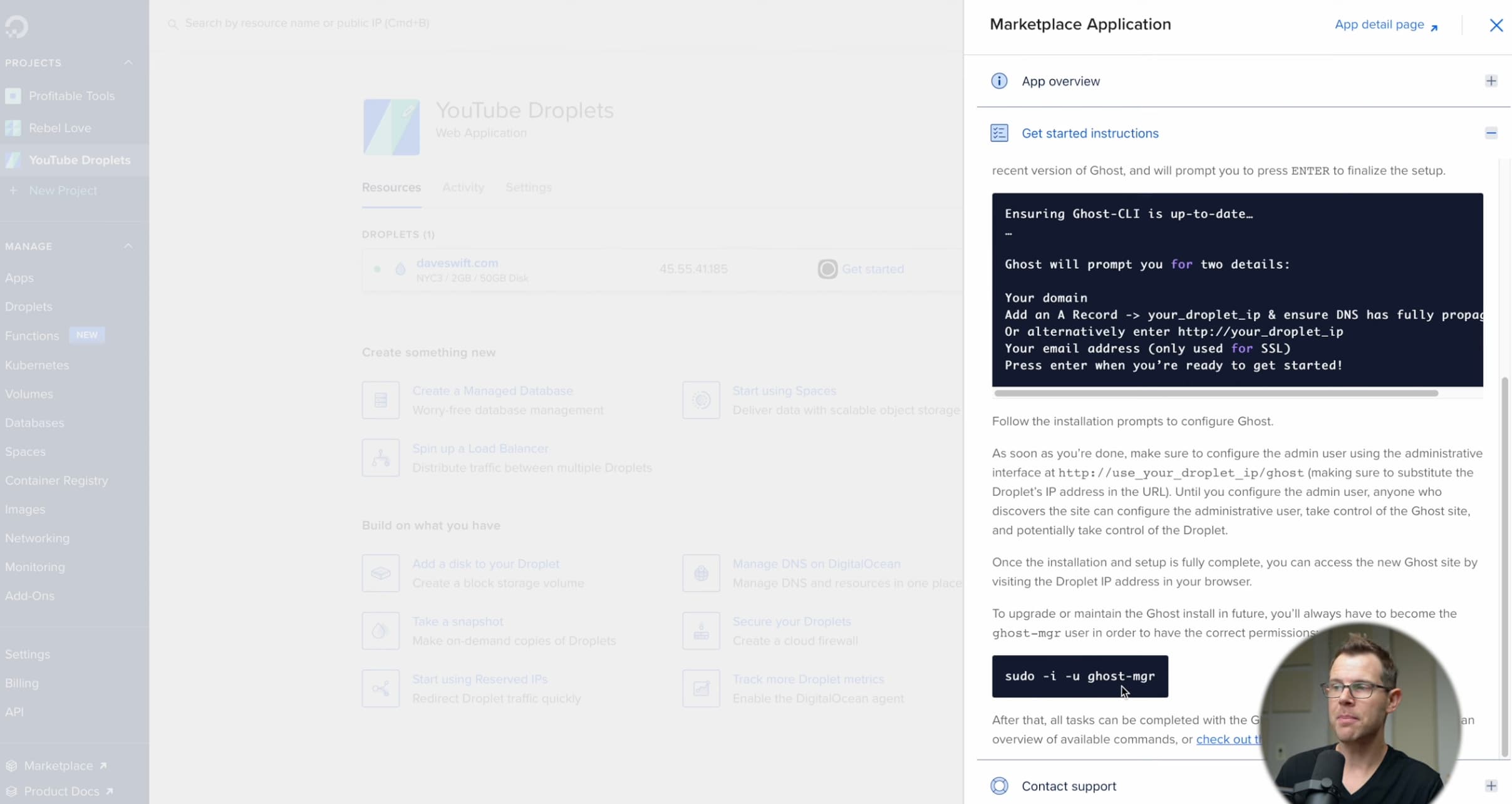Click the Get started circle icon for droplet
Screen dimensions: 1512x804
[x=827, y=269]
